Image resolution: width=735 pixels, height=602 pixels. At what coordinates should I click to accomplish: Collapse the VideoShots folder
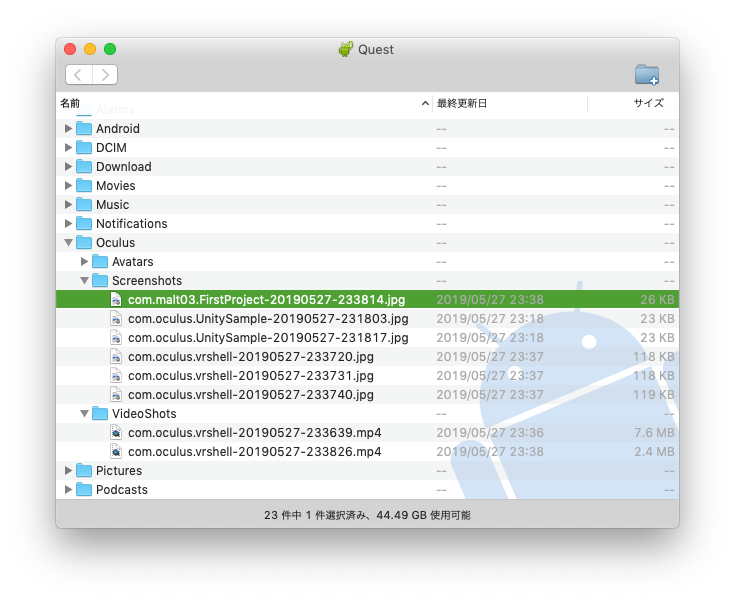click(x=84, y=414)
